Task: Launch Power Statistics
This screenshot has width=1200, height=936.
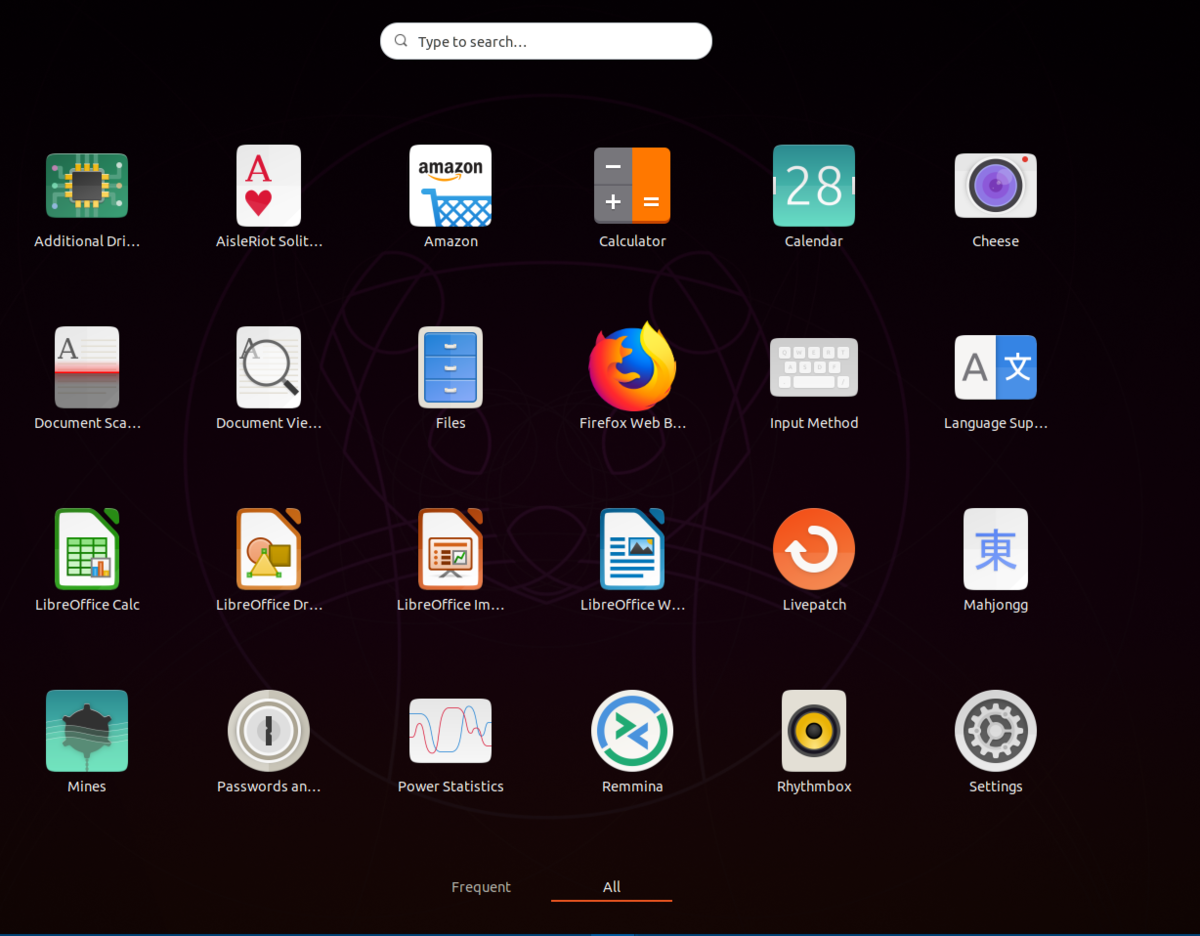Action: (x=451, y=731)
